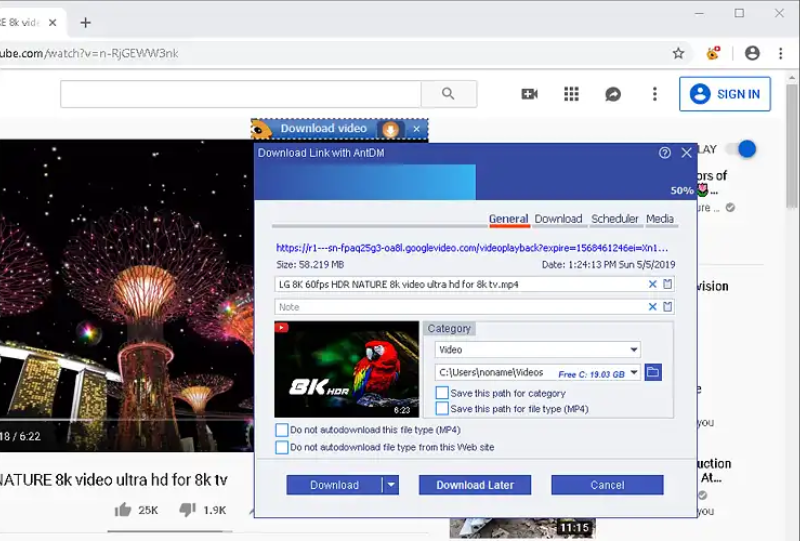Paste clipboard into the file name field
Viewport: 800px width, 541px height.
667,284
